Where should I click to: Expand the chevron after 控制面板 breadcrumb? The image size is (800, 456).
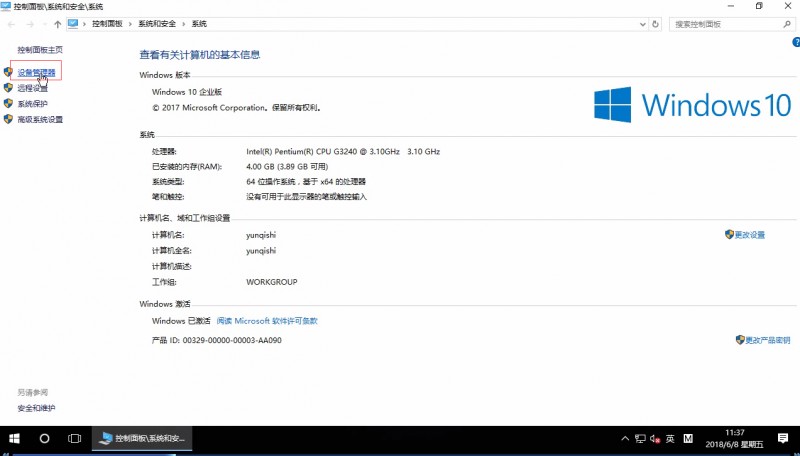131,24
